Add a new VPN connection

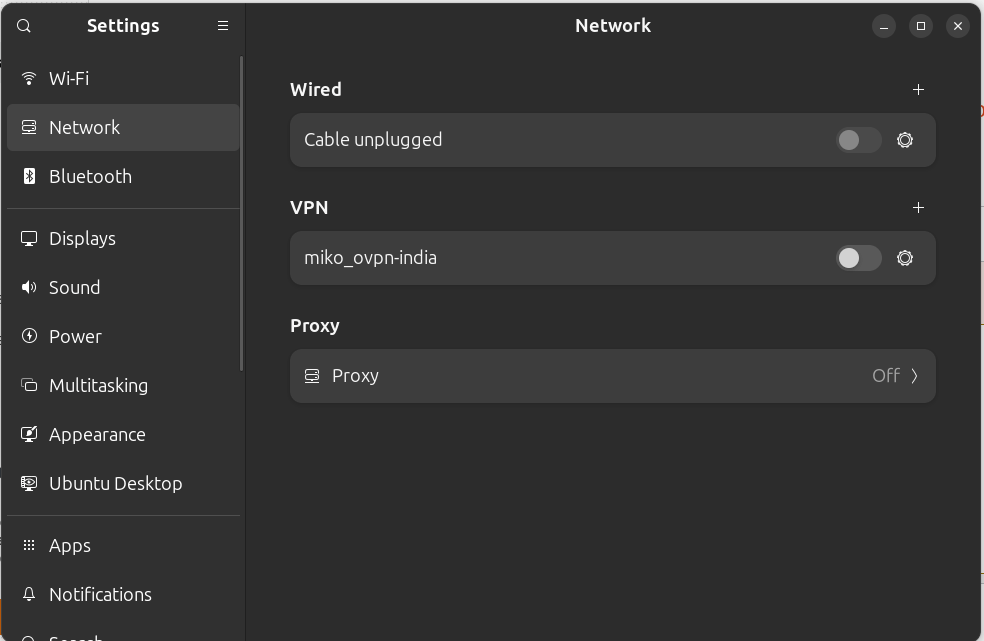(918, 208)
